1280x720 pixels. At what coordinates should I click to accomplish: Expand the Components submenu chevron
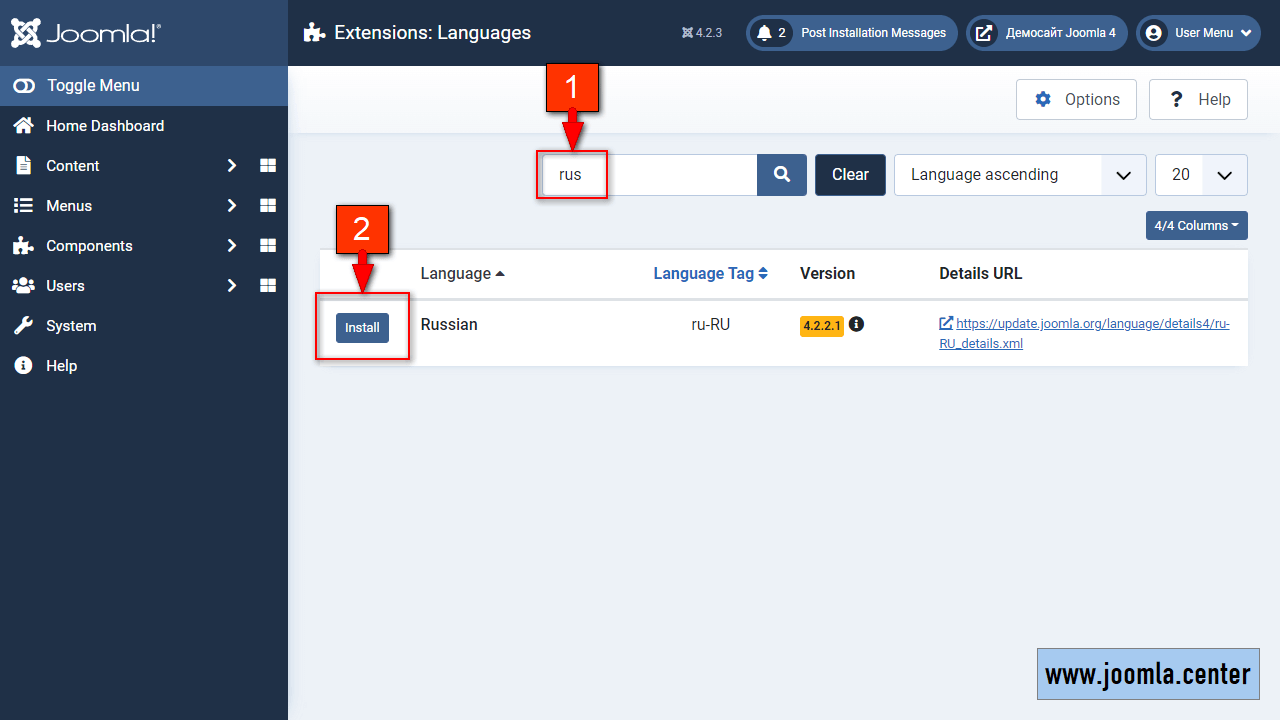click(232, 246)
